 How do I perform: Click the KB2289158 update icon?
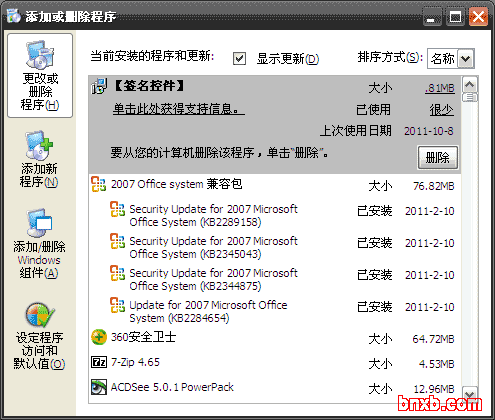pos(117,209)
